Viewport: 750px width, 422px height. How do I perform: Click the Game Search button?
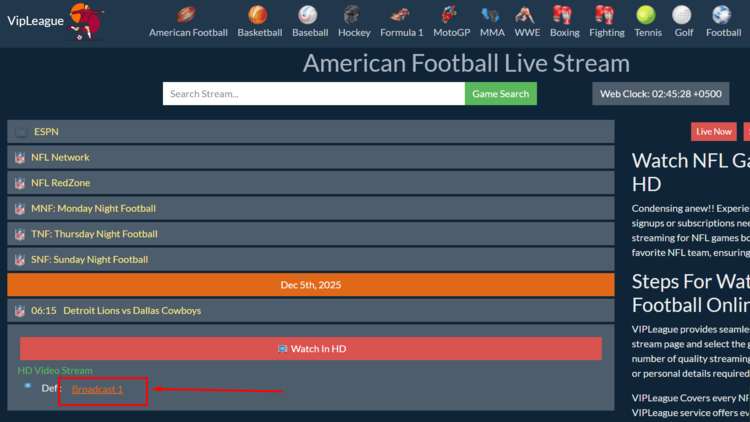point(501,94)
